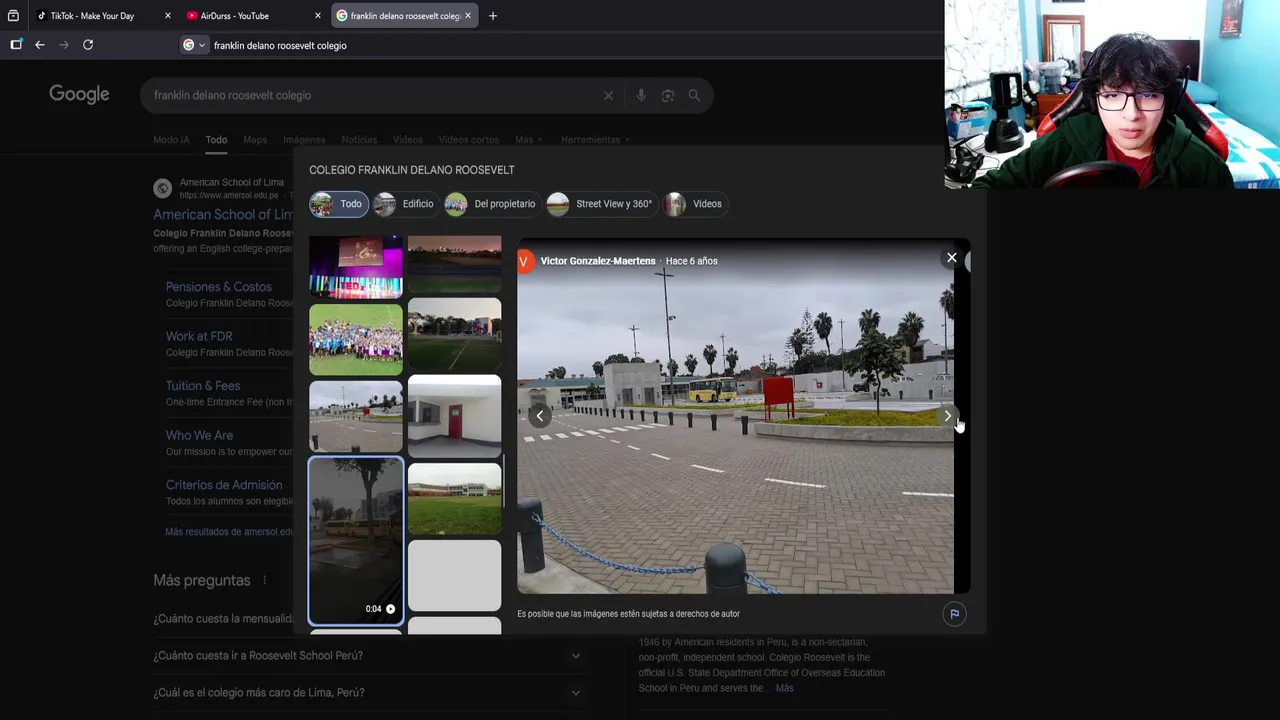Open the group photo of students thumbnail
Screen dimensions: 1280x720
click(356, 340)
